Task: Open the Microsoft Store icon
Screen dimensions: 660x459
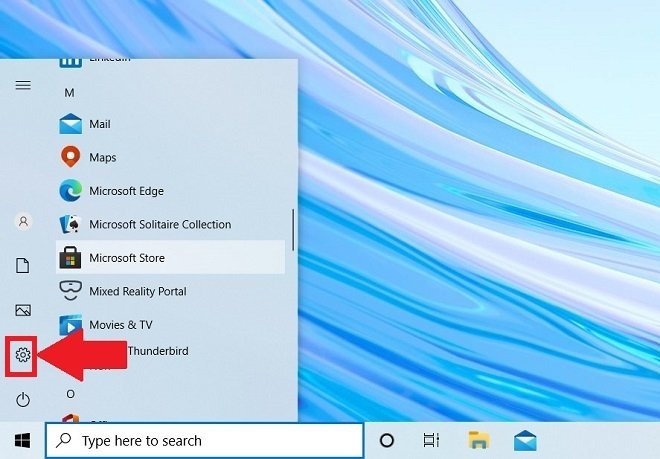Action: pyautogui.click(x=70, y=257)
